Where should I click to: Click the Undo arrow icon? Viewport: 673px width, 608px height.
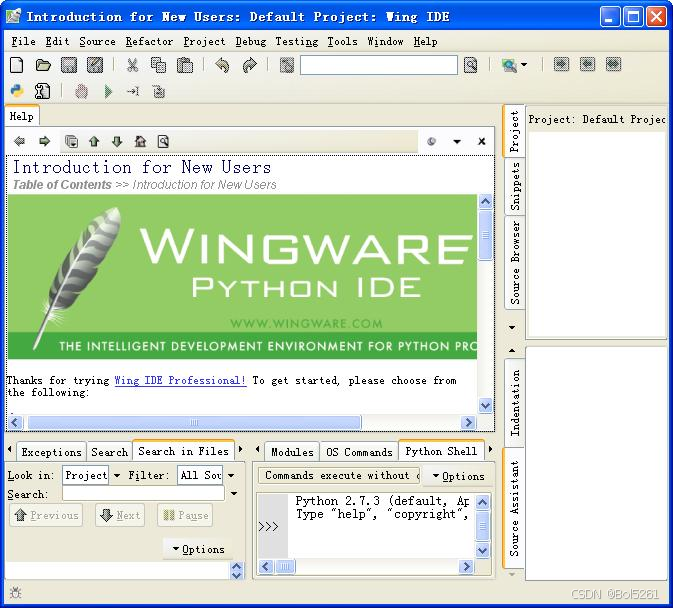[222, 65]
